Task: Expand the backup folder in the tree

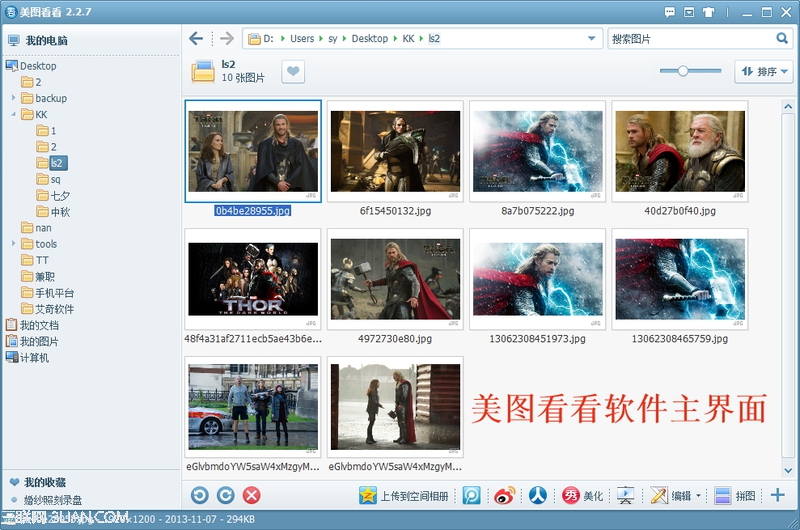Action: point(14,98)
